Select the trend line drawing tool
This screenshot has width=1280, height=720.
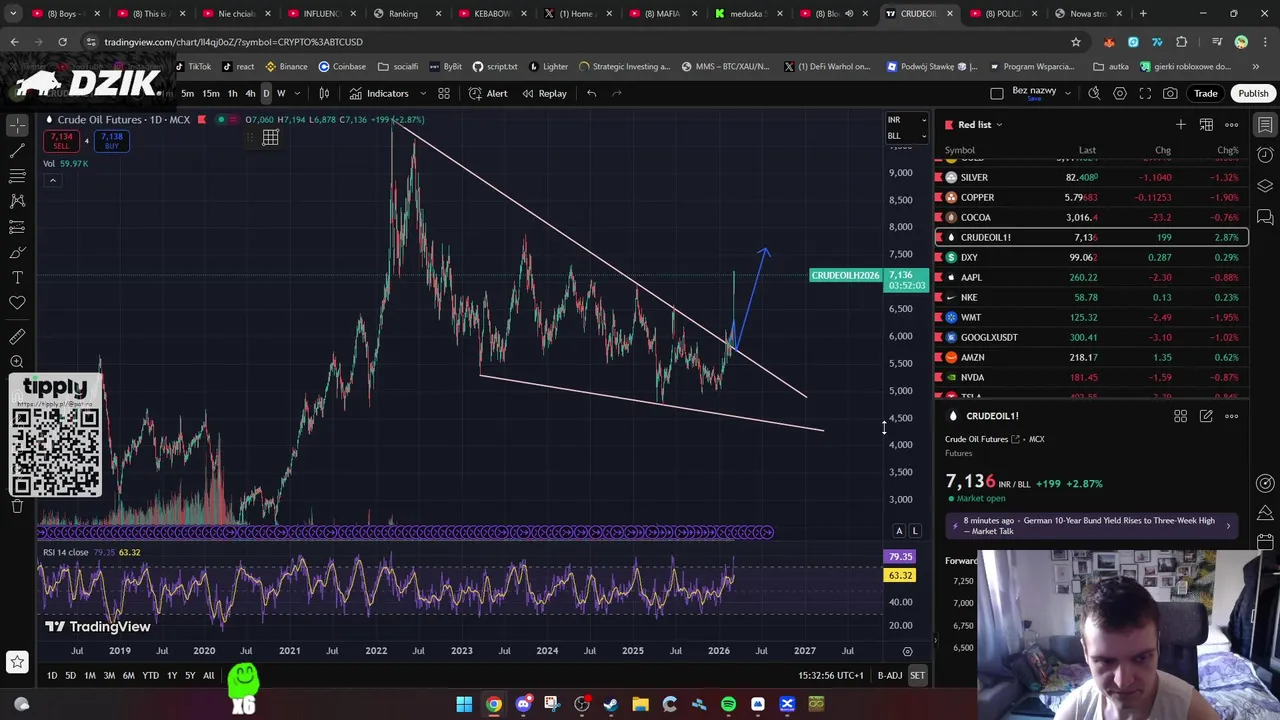point(17,151)
